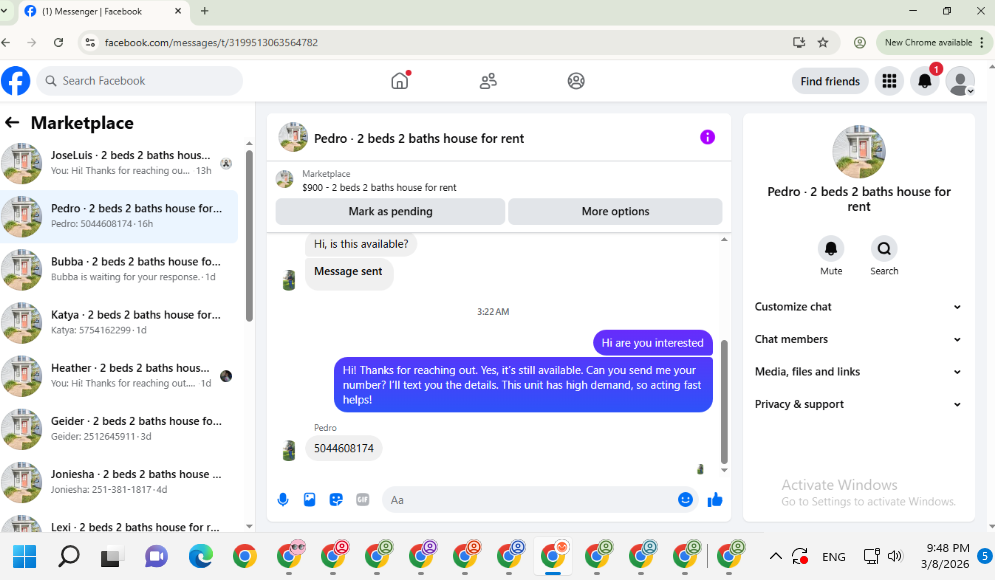This screenshot has width=995, height=580.
Task: Open a new Chrome tab
Action: [204, 11]
